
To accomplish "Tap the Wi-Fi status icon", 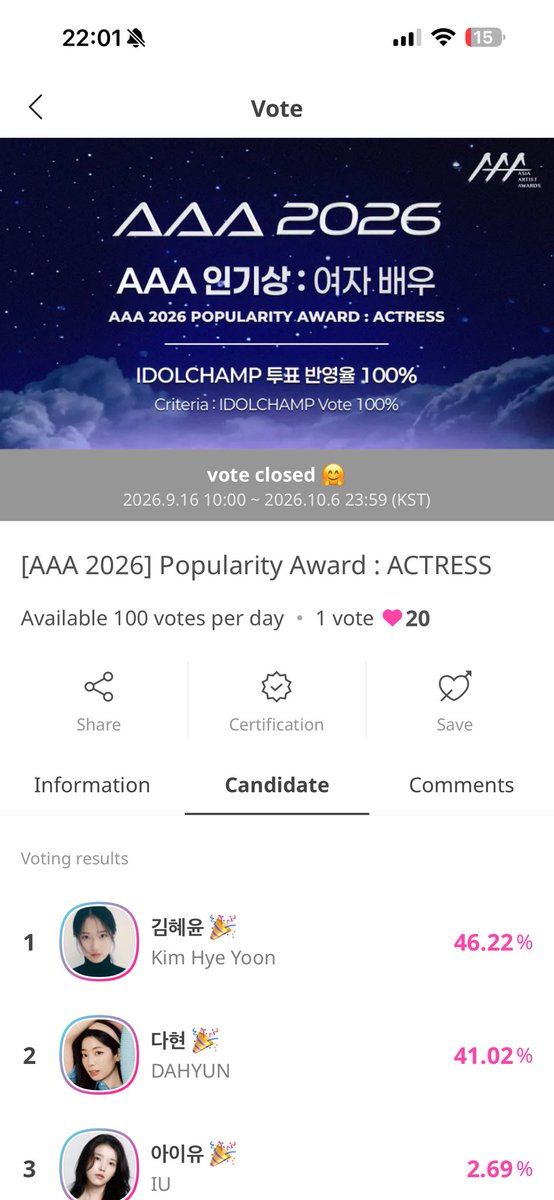I will tap(442, 38).
